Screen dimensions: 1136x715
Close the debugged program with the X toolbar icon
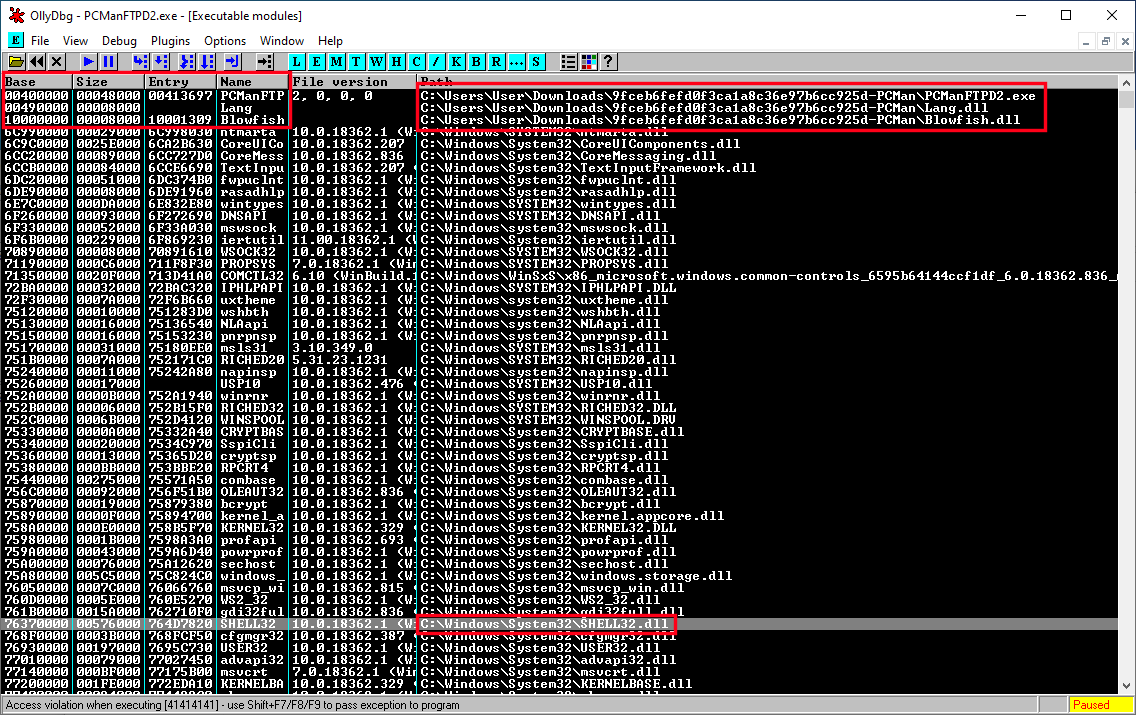[x=57, y=62]
